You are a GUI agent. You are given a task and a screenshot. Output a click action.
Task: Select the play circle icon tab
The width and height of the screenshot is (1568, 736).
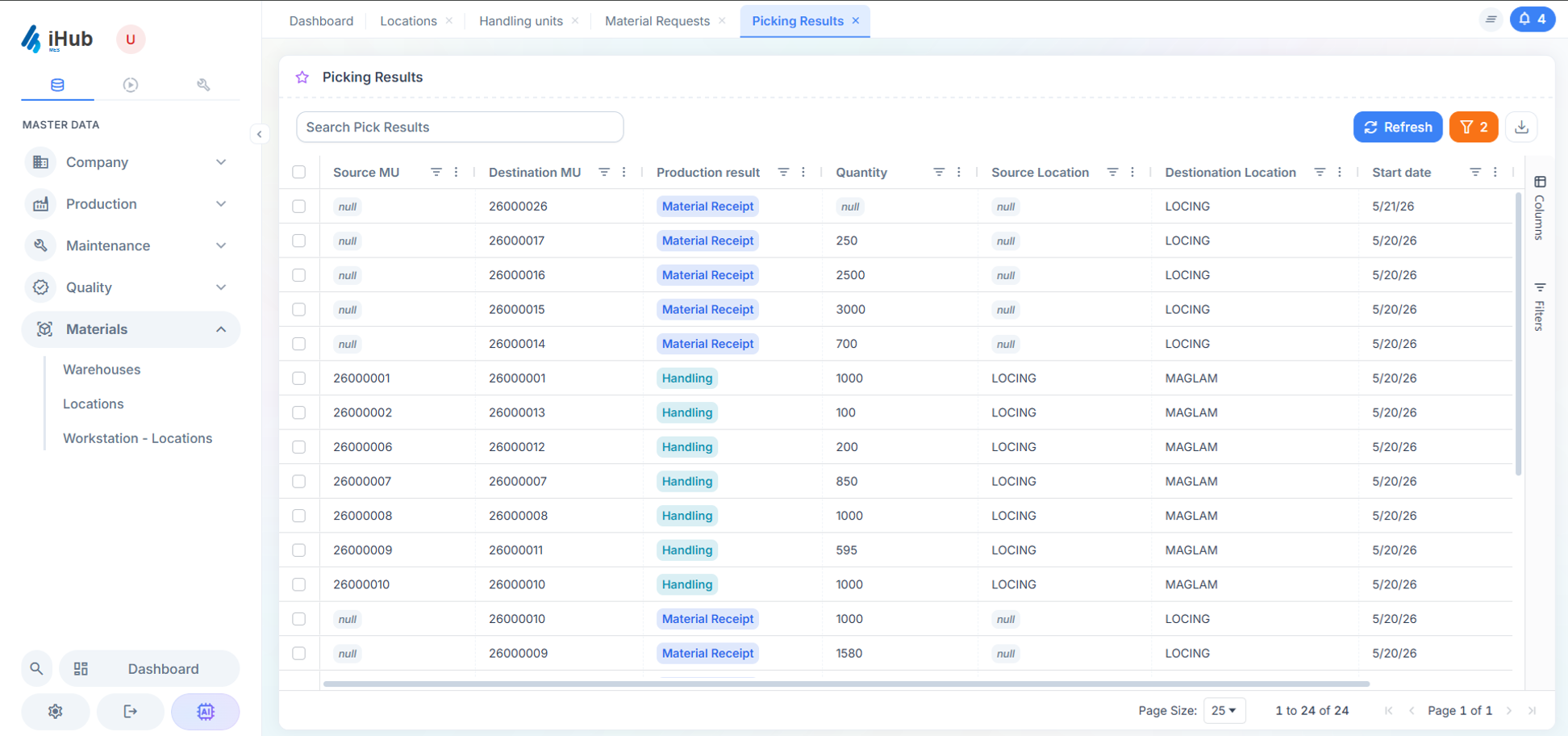coord(131,85)
